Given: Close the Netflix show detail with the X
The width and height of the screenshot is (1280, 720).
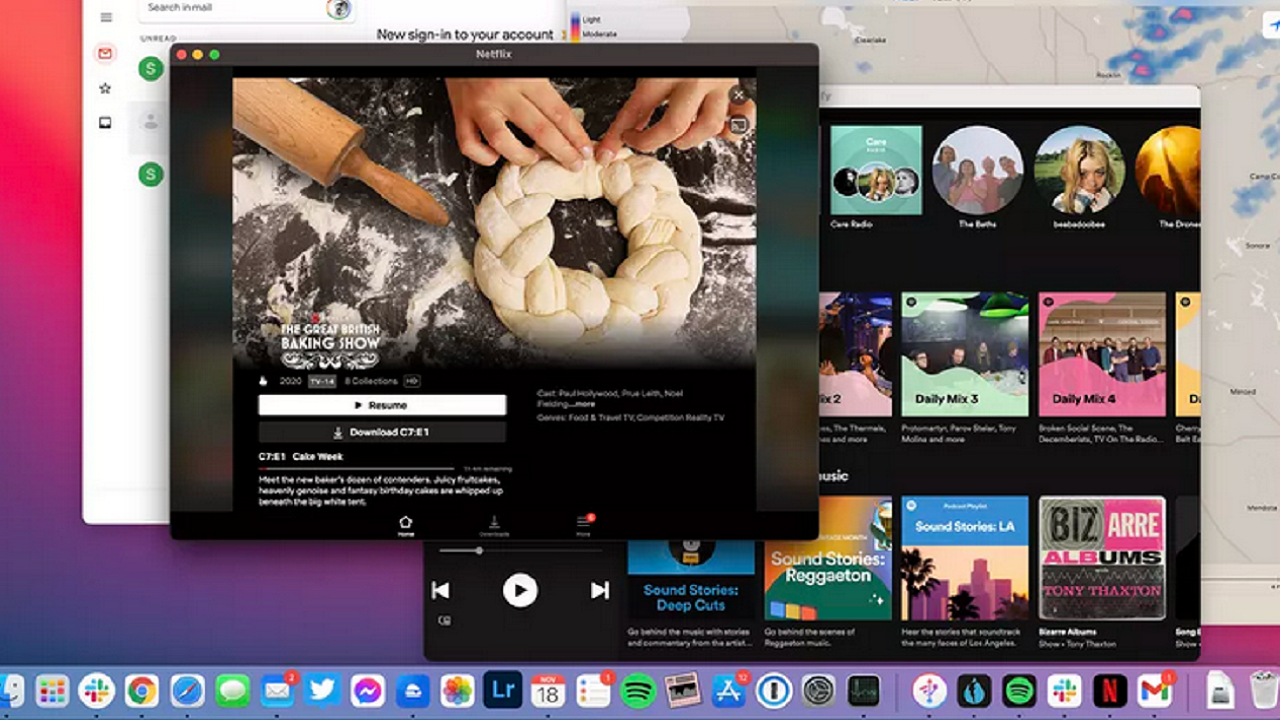Looking at the screenshot, I should point(738,95).
